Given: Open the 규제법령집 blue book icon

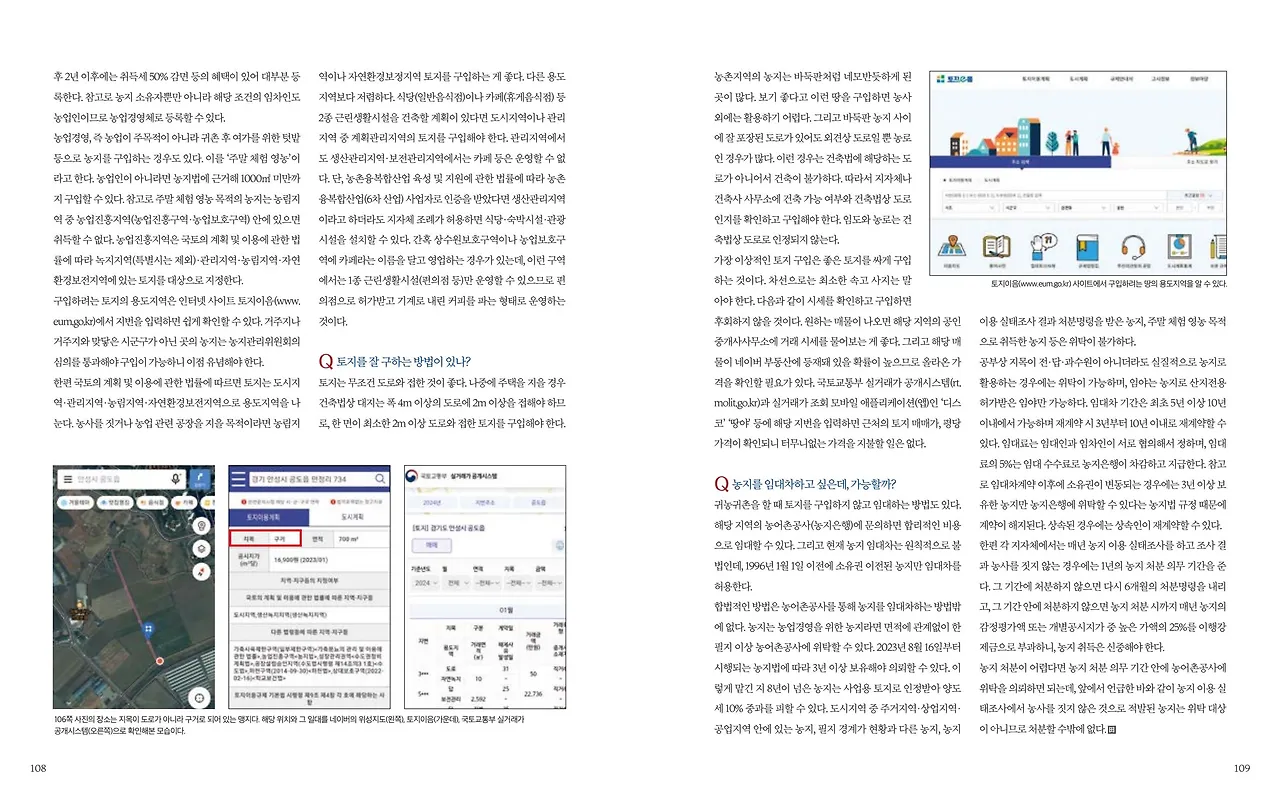Looking at the screenshot, I should (x=1087, y=246).
